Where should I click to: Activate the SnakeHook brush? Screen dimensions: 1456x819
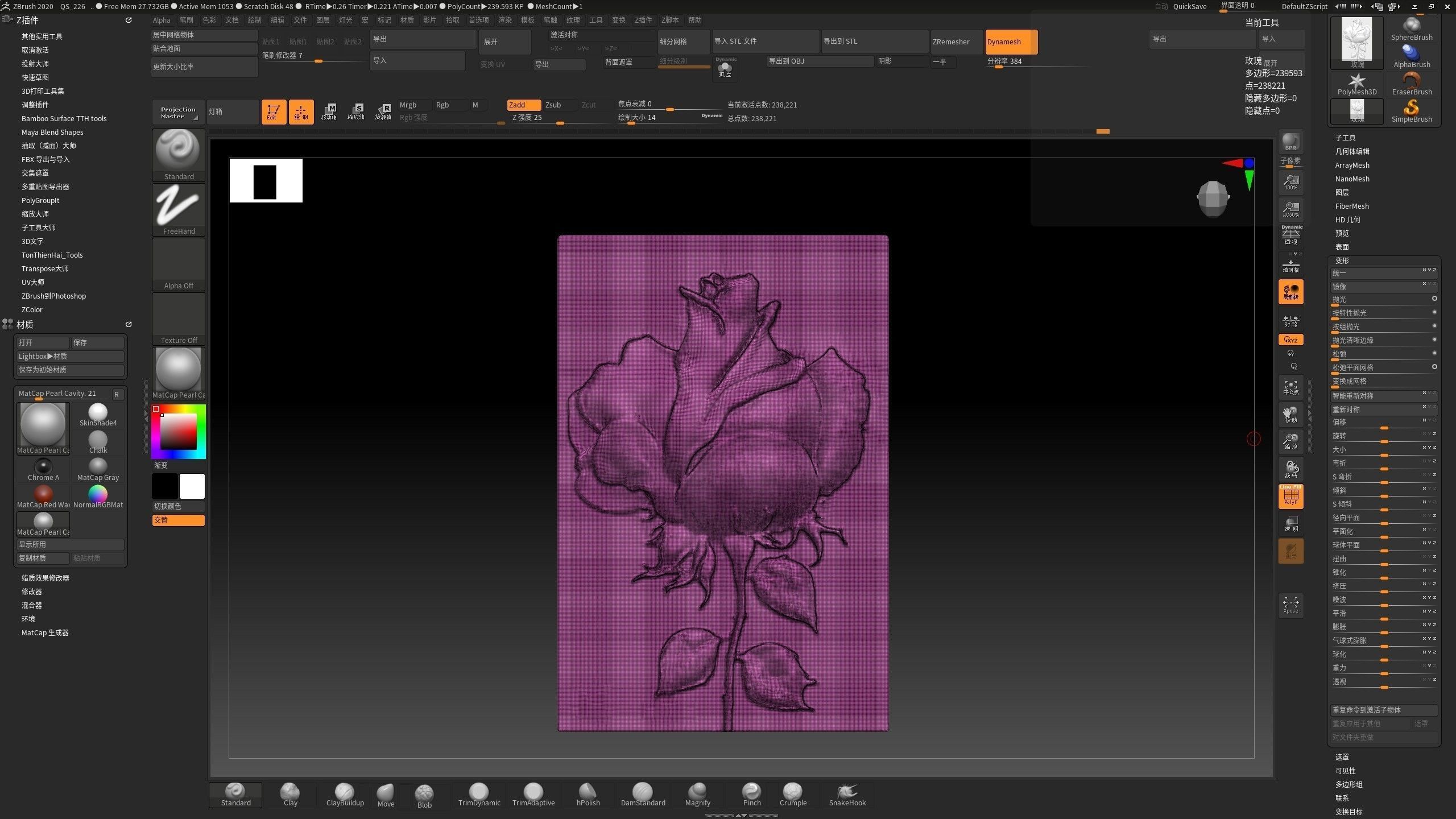846,795
